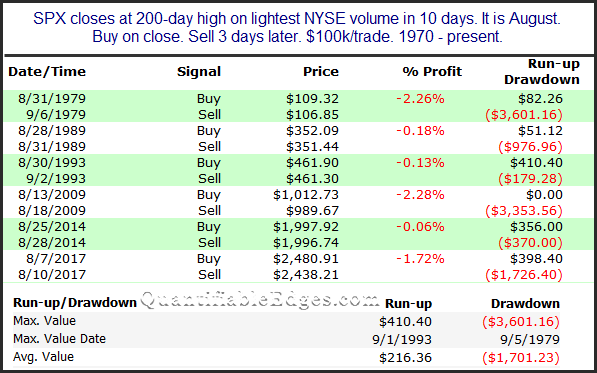Select the 8/31/1979 buy row date
Viewport: 597px width, 373px height.
tap(52, 99)
